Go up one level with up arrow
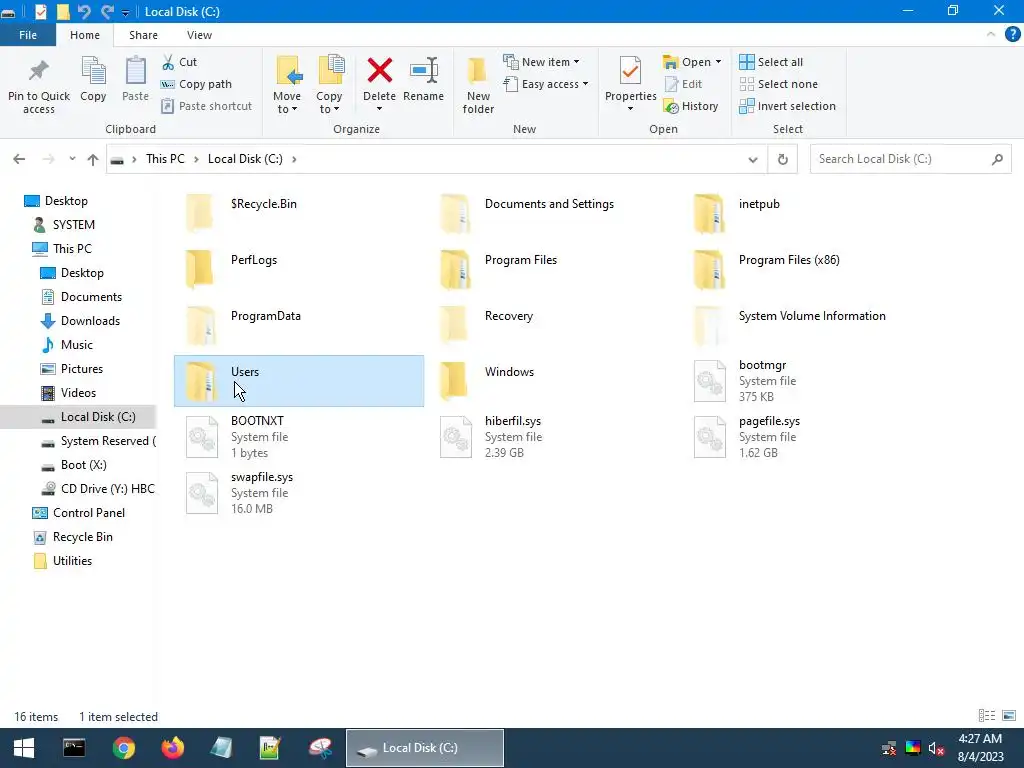Screen dimensions: 1024x768 [x=93, y=159]
